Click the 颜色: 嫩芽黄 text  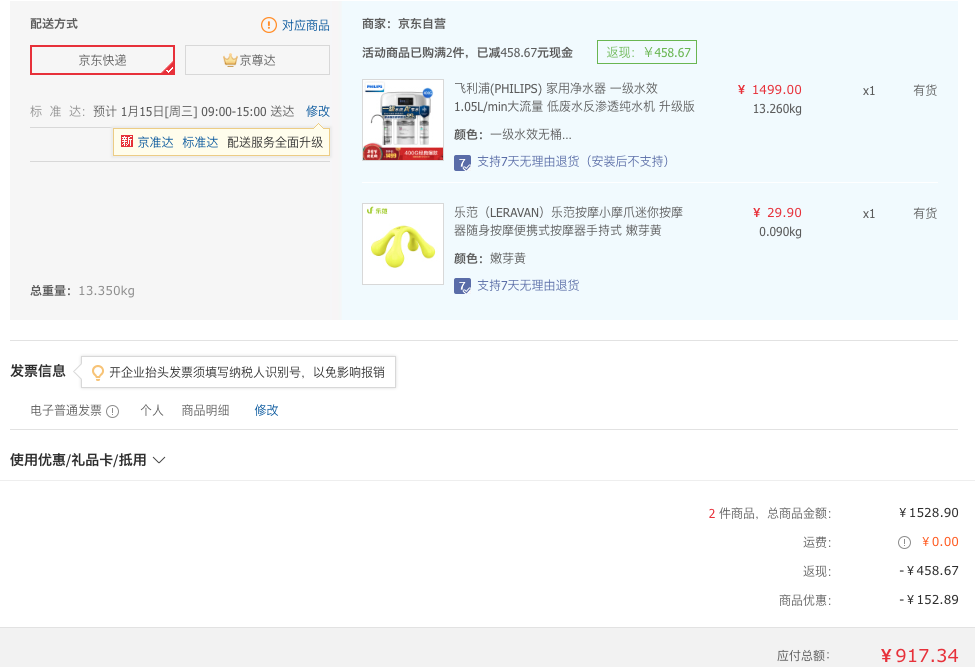[490, 259]
